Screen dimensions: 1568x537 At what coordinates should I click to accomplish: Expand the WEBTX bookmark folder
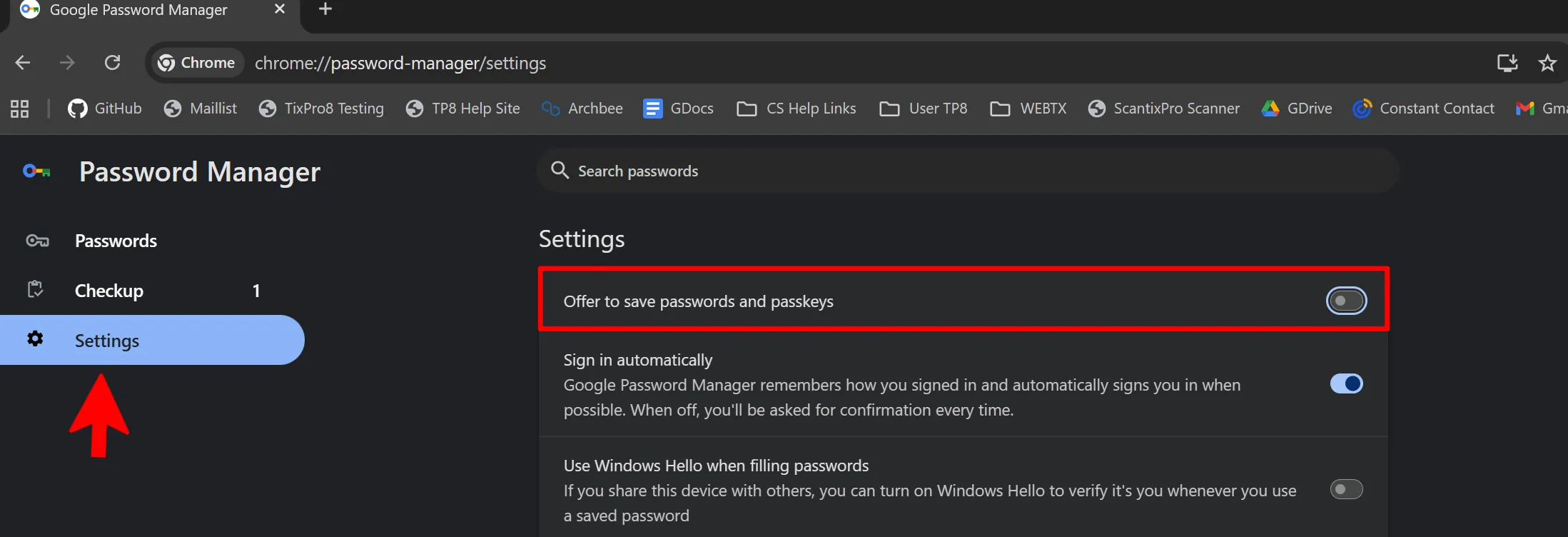(x=1028, y=109)
